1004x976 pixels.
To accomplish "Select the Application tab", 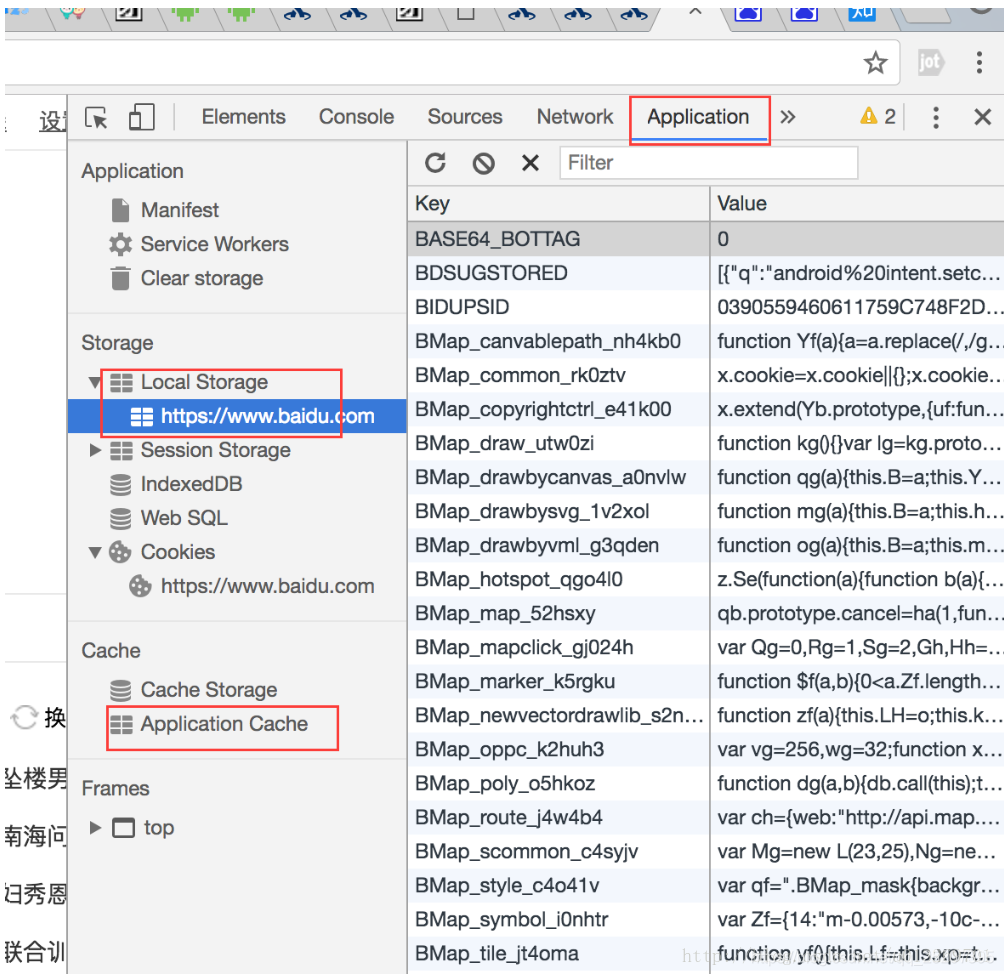I will click(698, 117).
